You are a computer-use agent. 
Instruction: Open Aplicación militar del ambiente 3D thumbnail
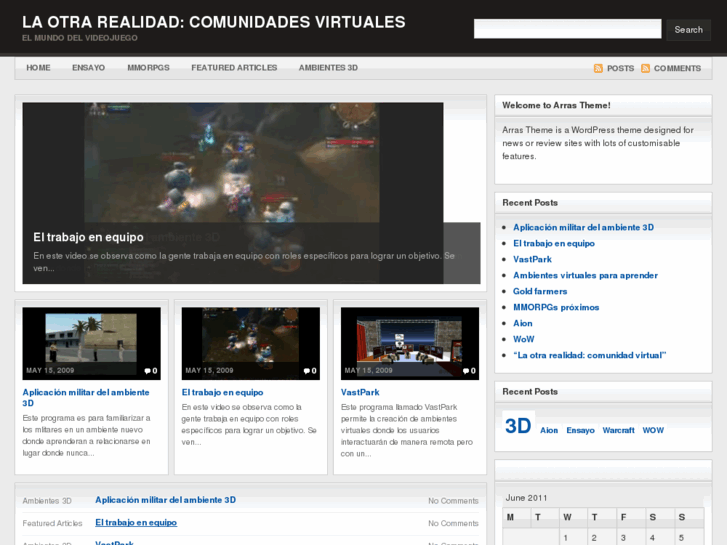click(91, 343)
